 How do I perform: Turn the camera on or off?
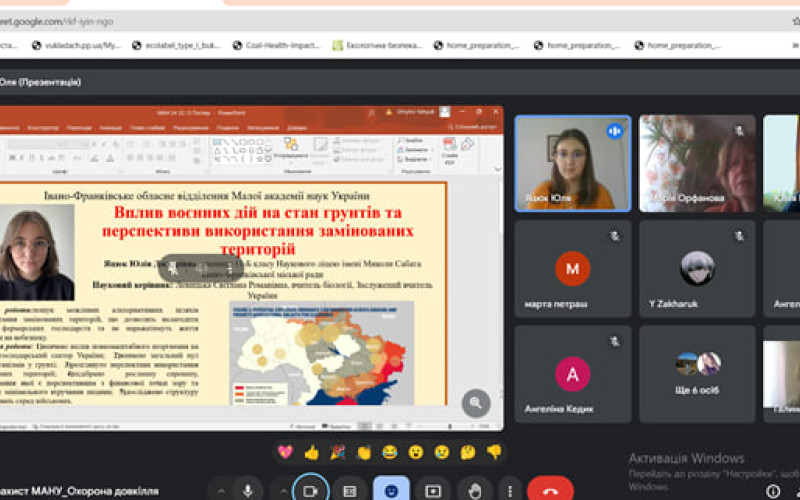point(310,490)
